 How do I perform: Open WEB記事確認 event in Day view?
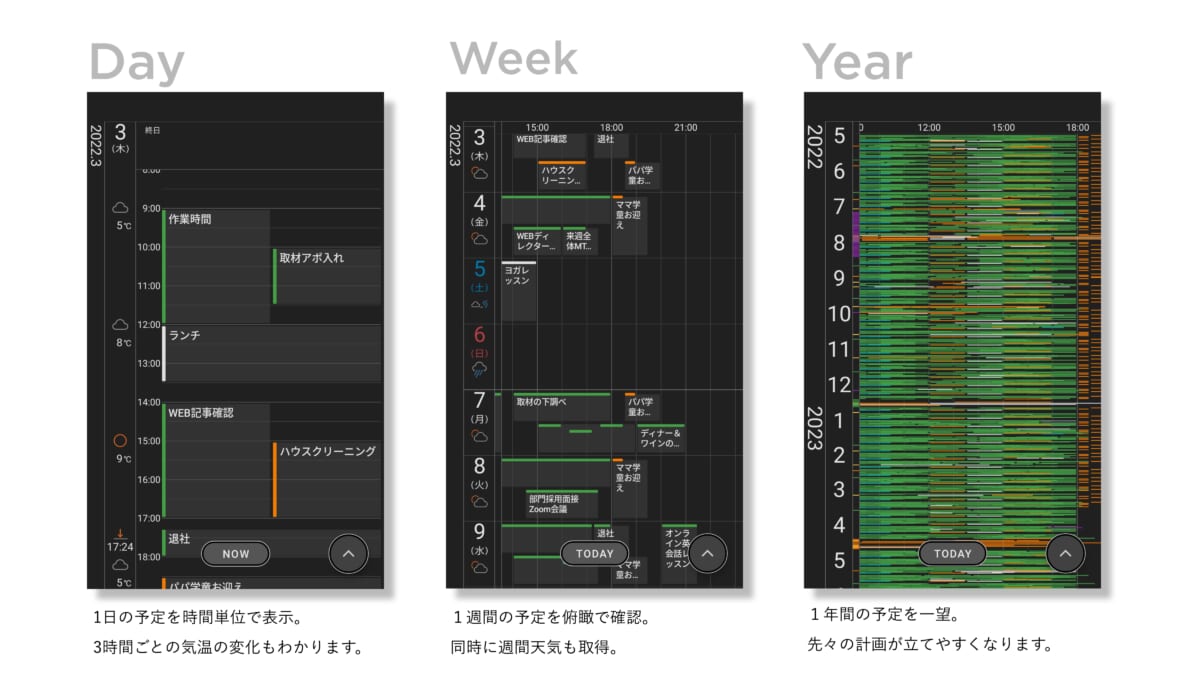(216, 460)
